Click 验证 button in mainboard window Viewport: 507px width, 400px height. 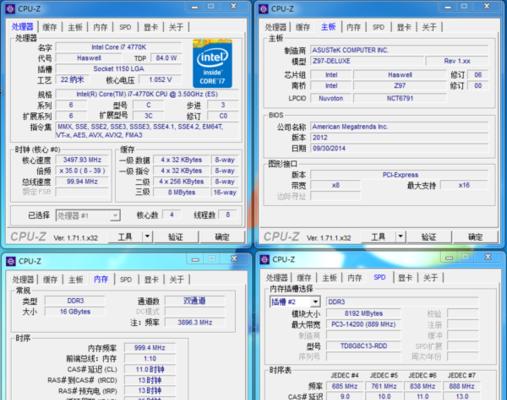429,237
